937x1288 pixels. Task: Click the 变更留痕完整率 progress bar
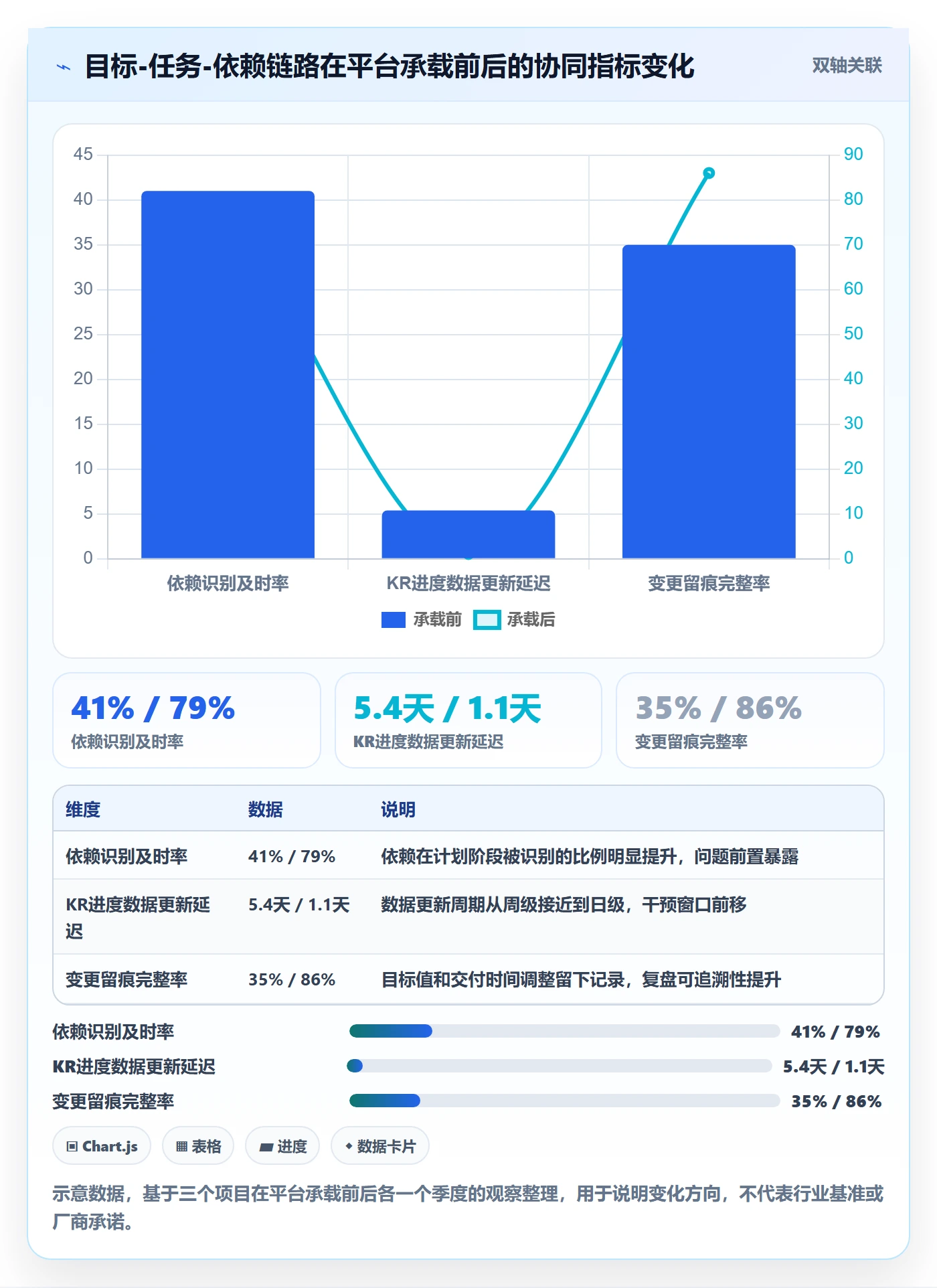point(564,1101)
